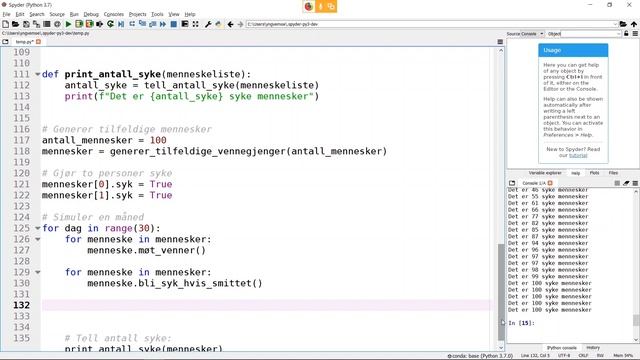The width and height of the screenshot is (640, 360).
Task: Browse for a working directory
Action: coord(623,24)
